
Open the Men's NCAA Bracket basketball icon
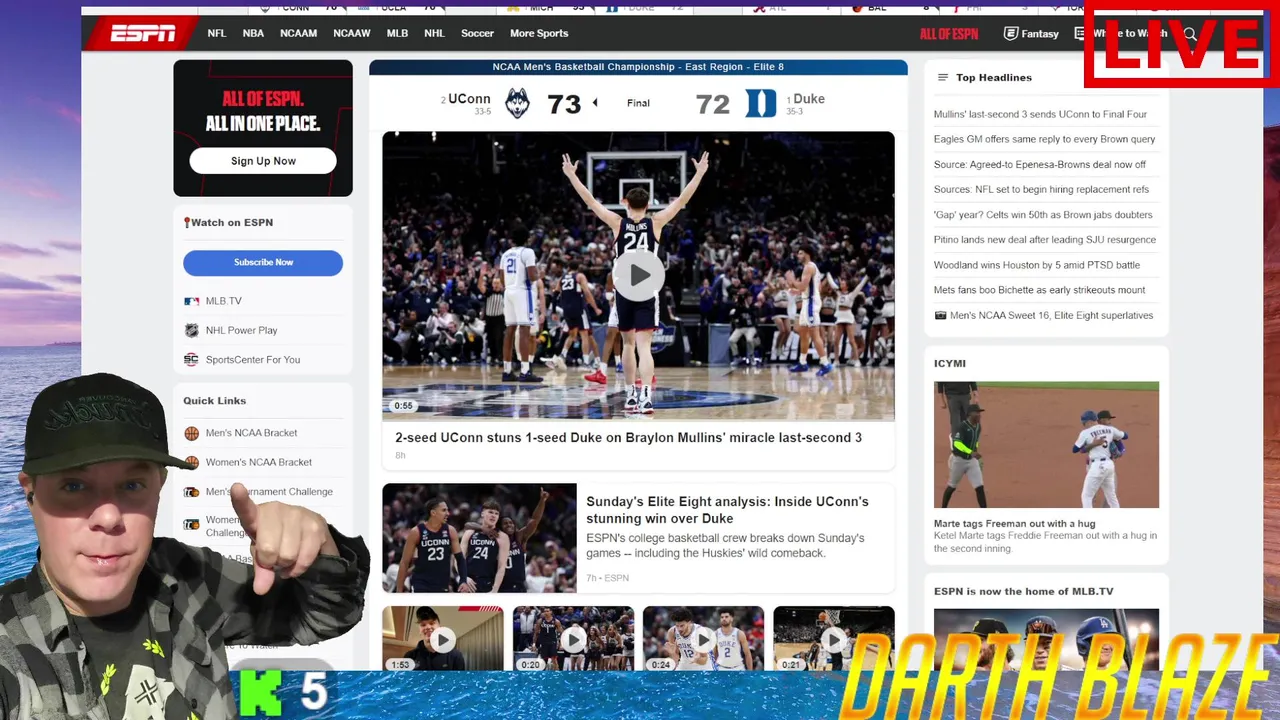191,433
